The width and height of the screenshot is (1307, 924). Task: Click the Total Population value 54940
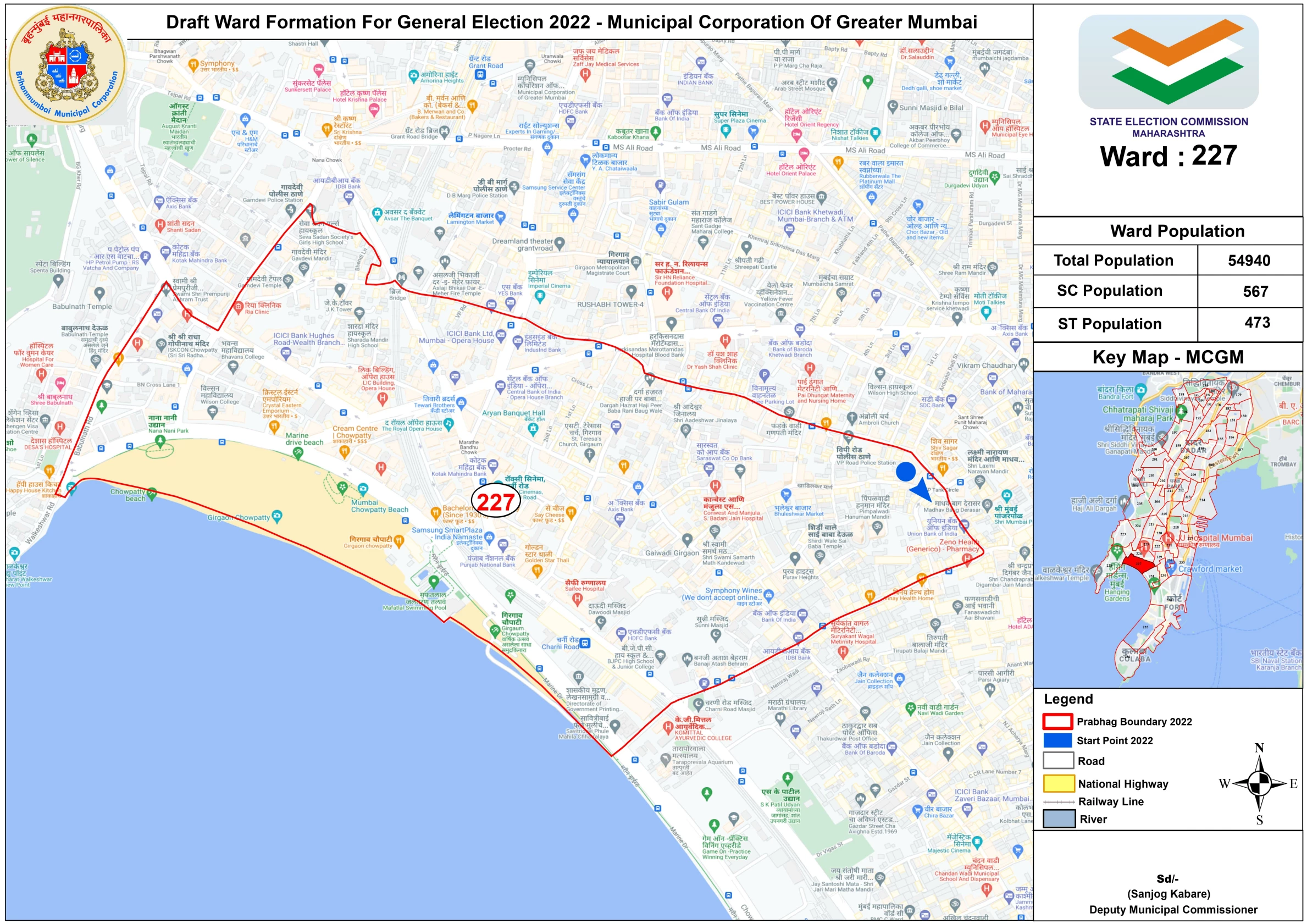point(1249,261)
